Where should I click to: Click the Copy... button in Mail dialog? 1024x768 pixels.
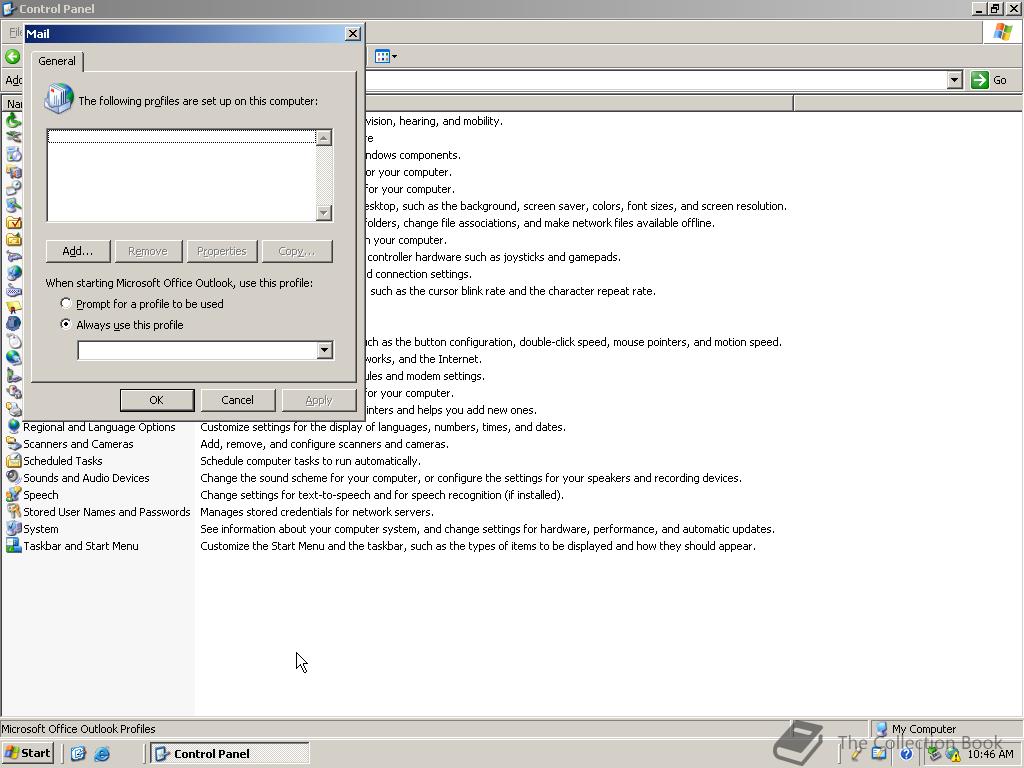296,251
